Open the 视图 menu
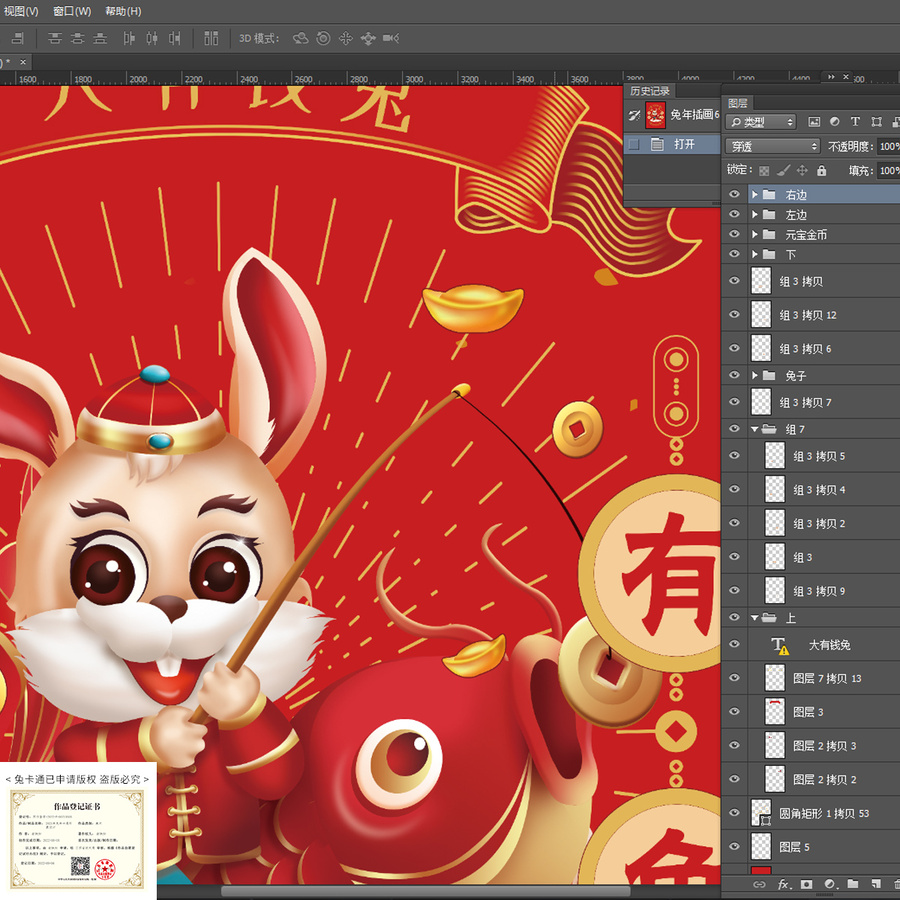900x900 pixels. 21,11
